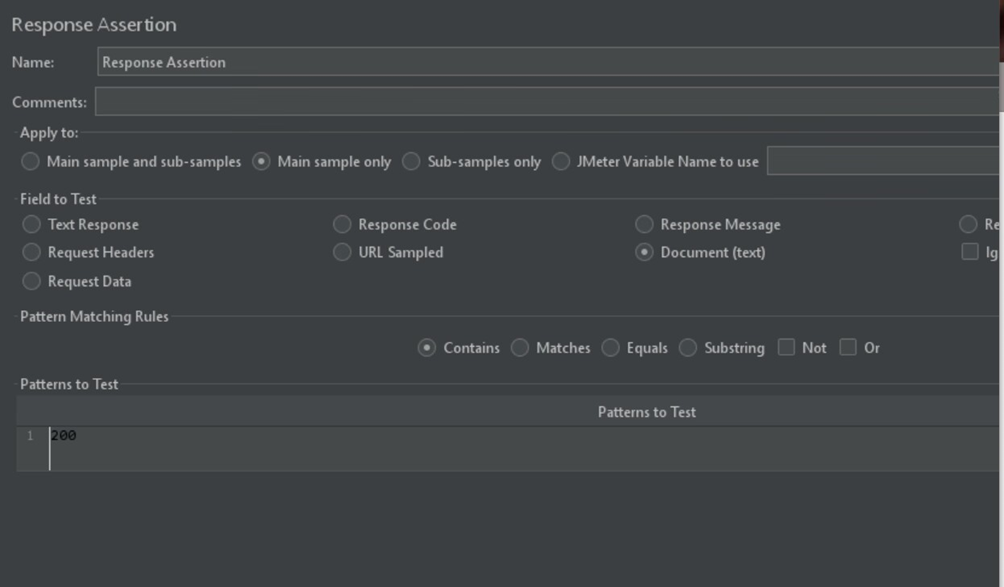Screen dimensions: 1004x587
Task: Click the Name input field
Action: tap(548, 62)
